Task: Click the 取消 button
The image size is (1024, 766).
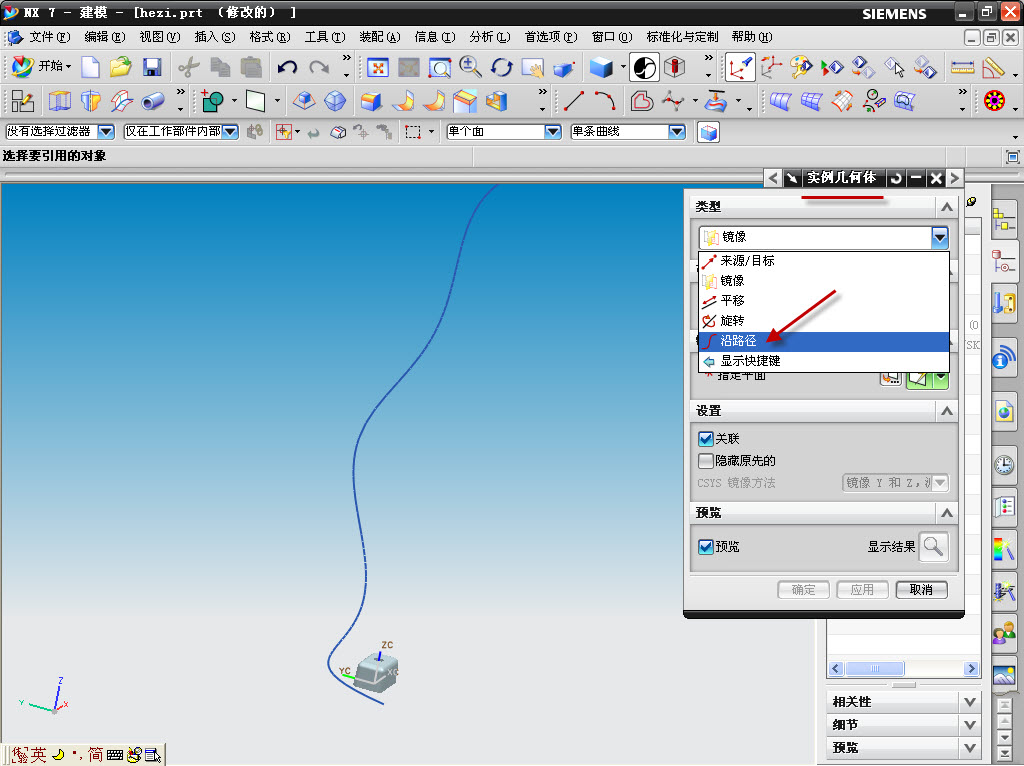Action: [921, 590]
